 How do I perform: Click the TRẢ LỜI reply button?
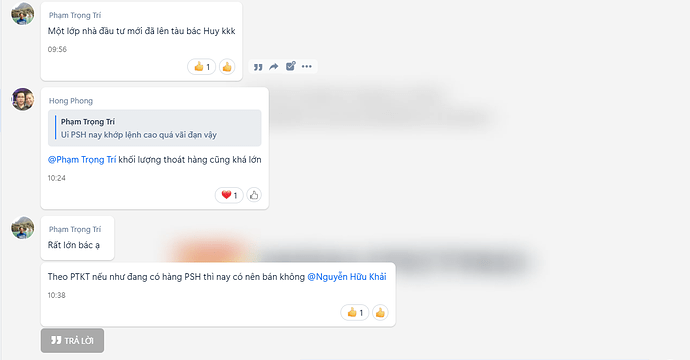click(73, 341)
